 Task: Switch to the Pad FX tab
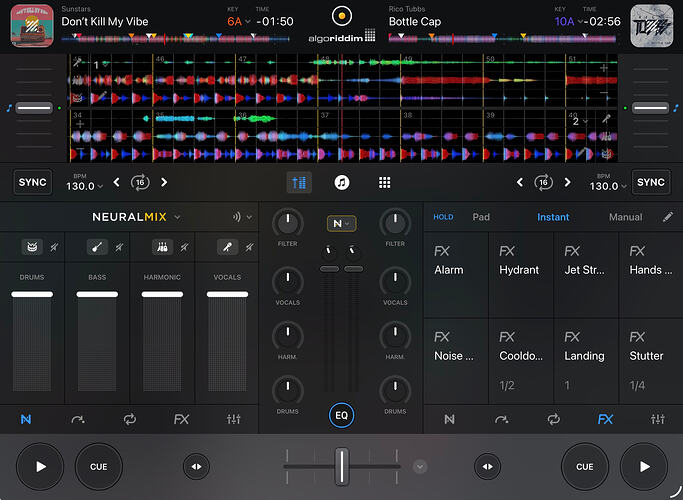[x=481, y=217]
